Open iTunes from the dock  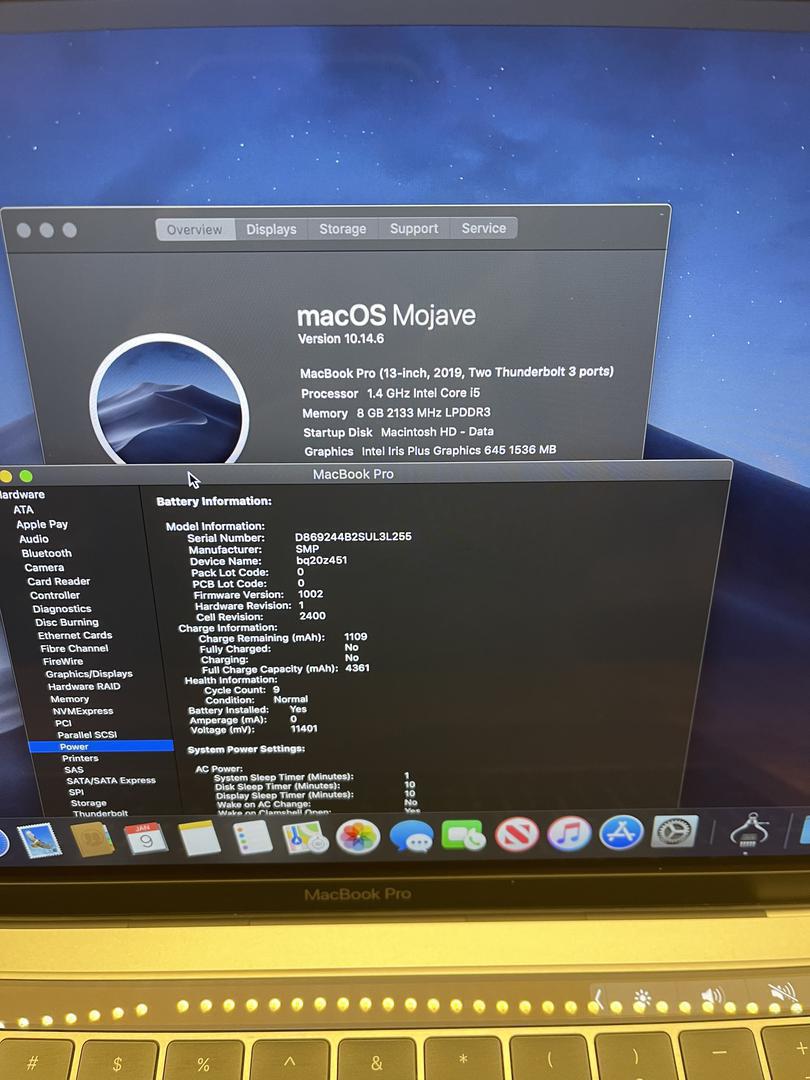(569, 833)
